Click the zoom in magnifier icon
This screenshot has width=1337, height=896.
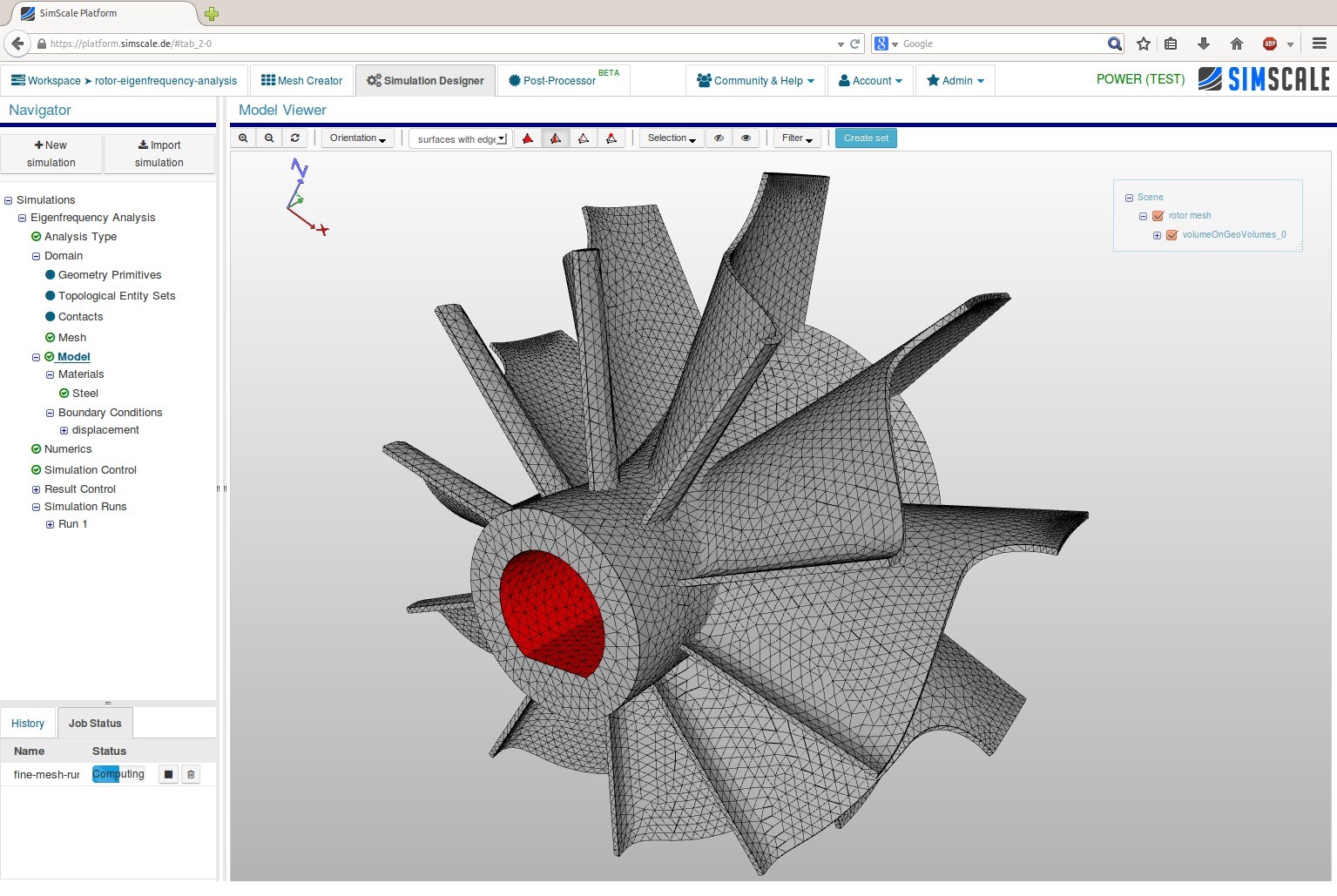(243, 138)
